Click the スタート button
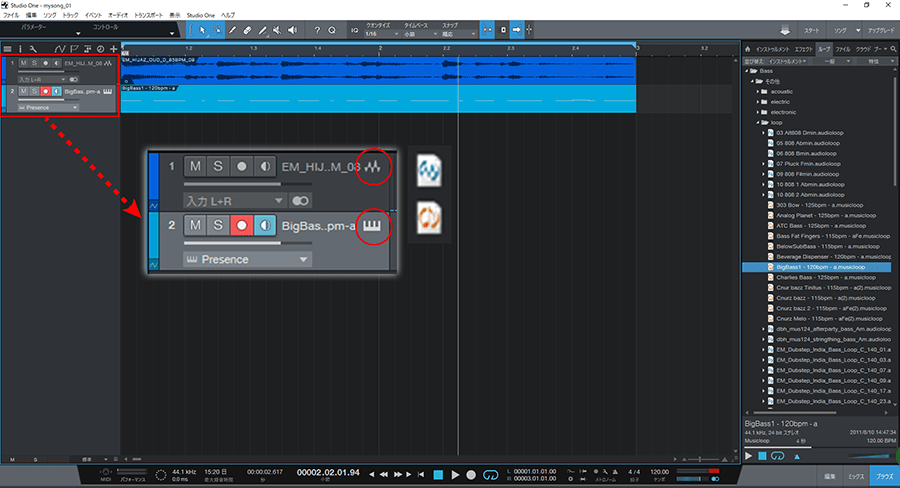The image size is (900, 488). tap(812, 30)
